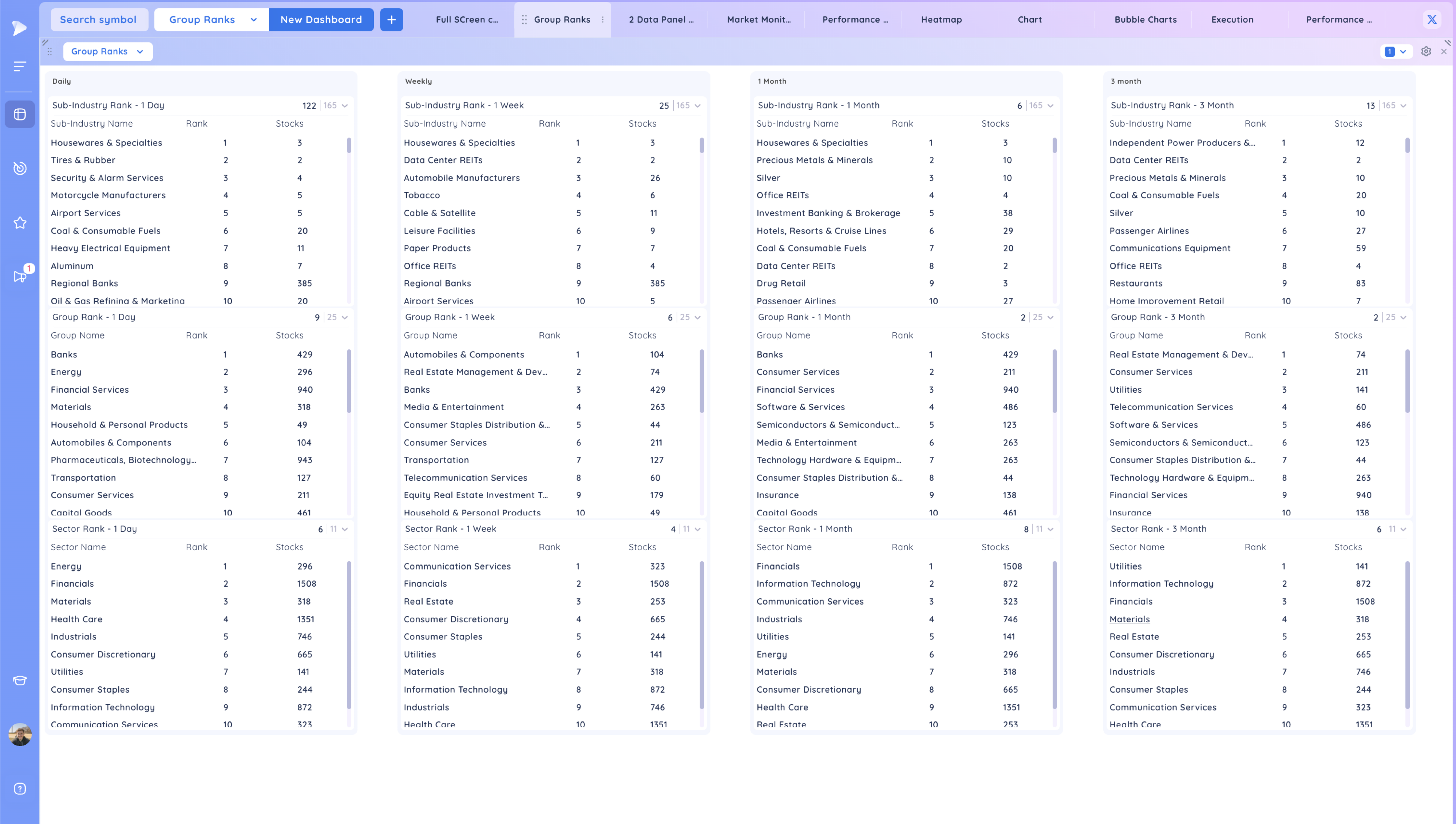
Task: Open the hamburger menu icon in the sidebar
Action: point(20,67)
